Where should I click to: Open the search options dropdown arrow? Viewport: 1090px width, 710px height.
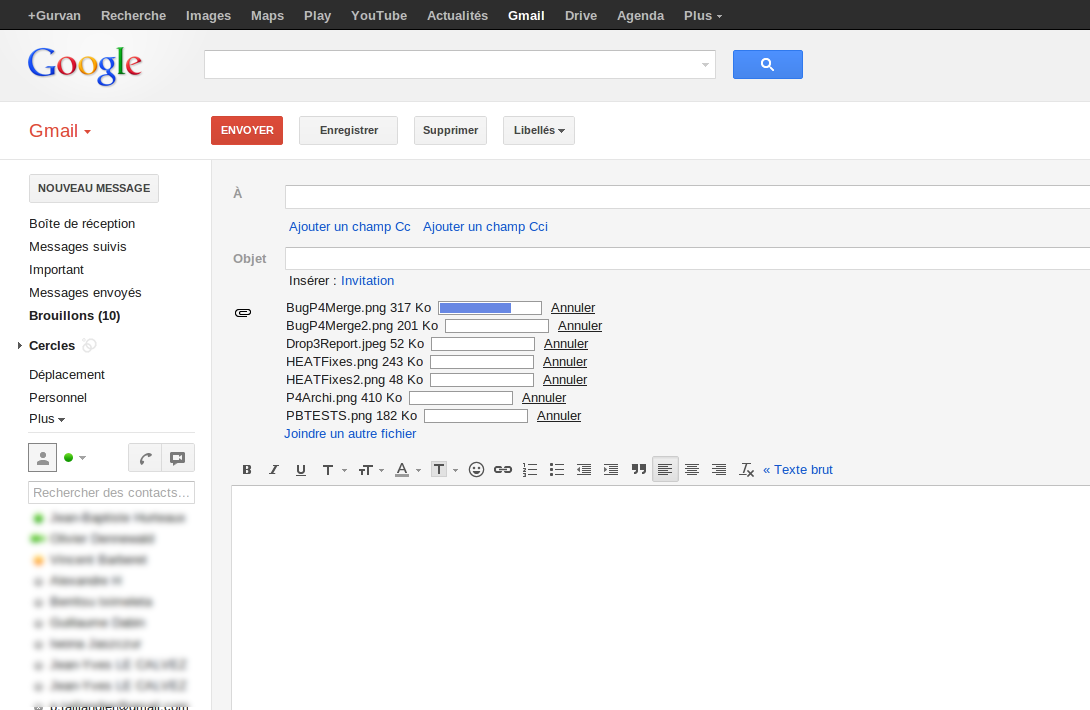pos(705,65)
